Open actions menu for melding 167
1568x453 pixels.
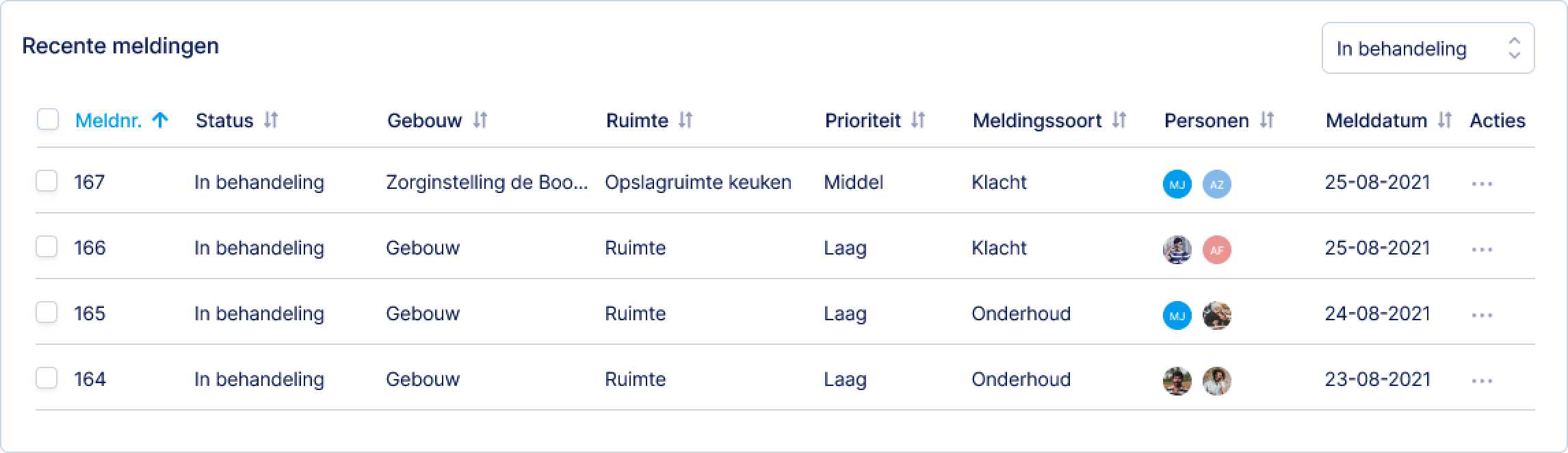pos(1482,183)
